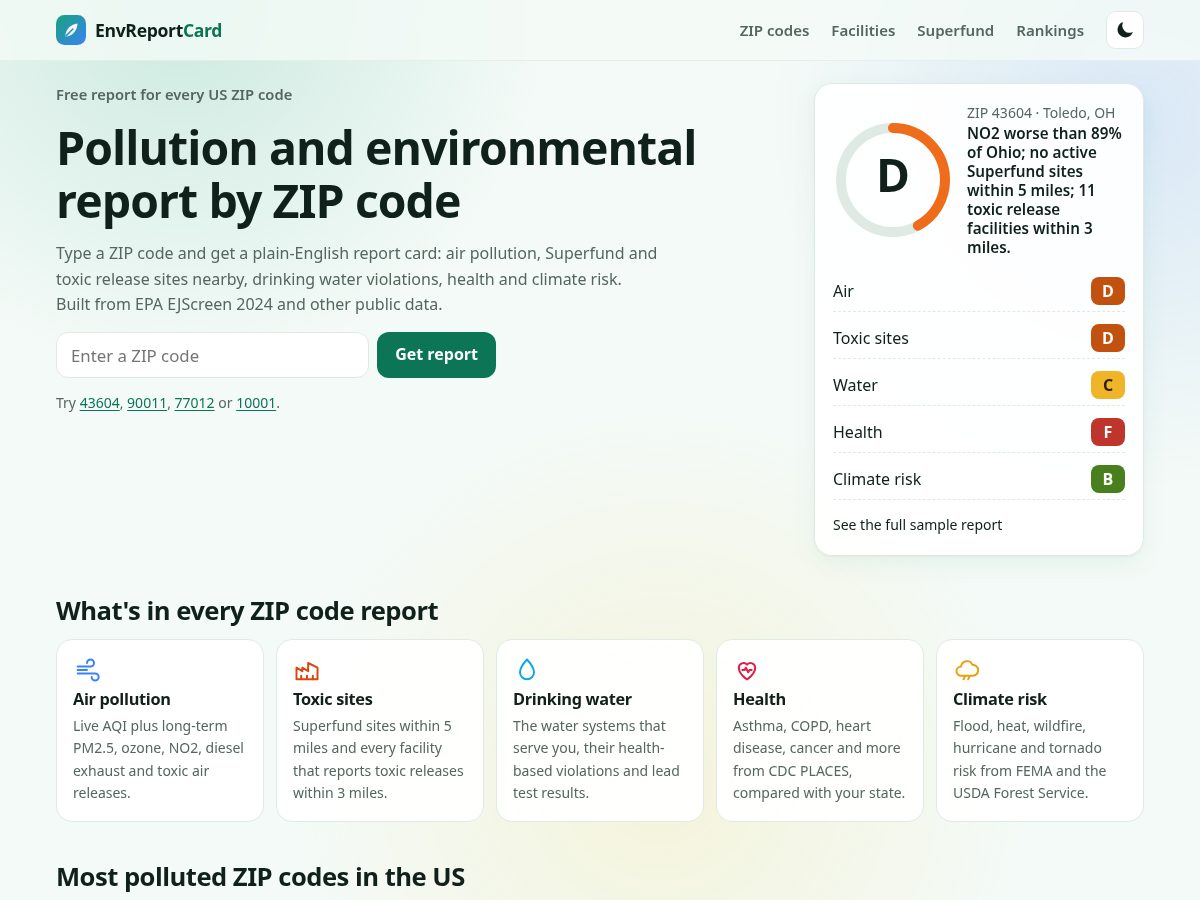Open the Superfund nav item
1200x900 pixels.
coord(955,30)
